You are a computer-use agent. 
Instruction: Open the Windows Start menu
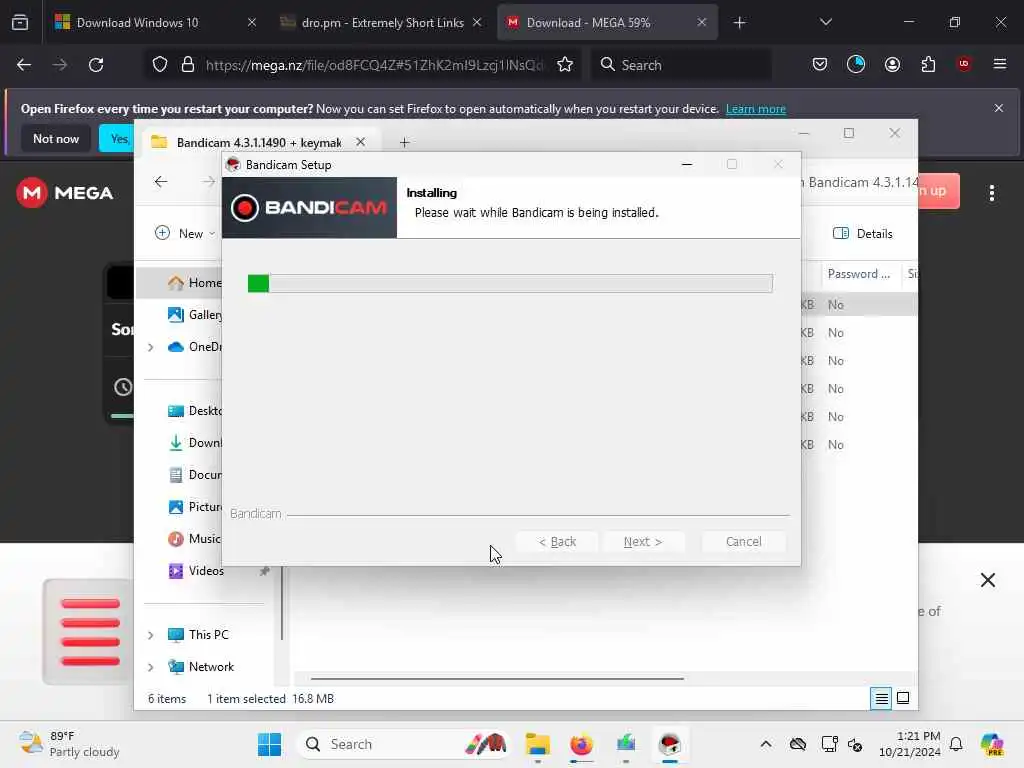point(269,744)
